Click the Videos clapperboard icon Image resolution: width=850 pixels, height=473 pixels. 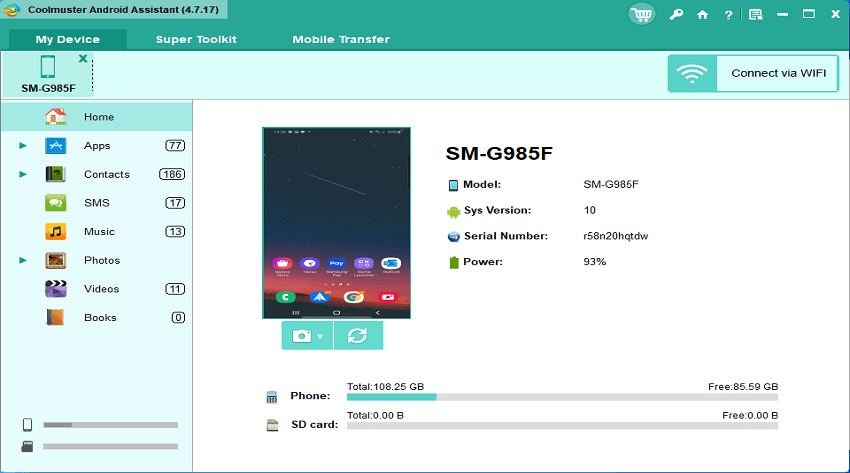point(56,289)
